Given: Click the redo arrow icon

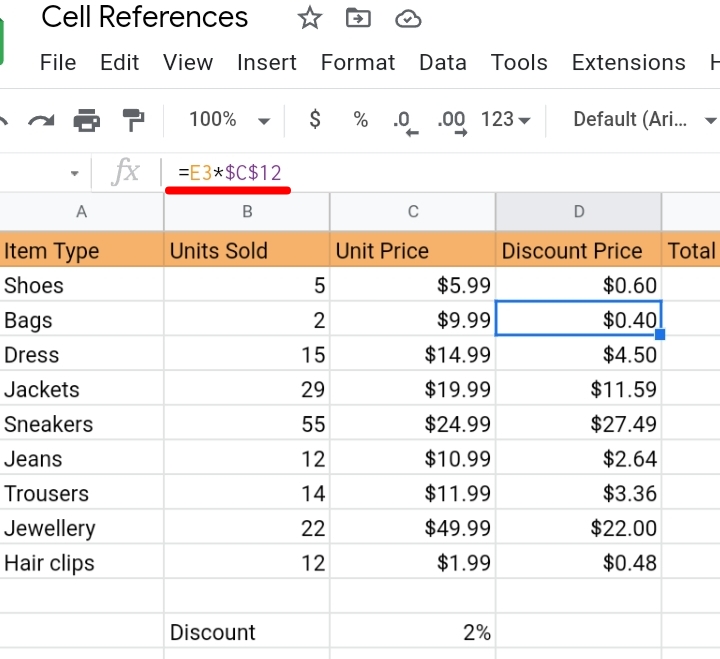Looking at the screenshot, I should tap(41, 120).
